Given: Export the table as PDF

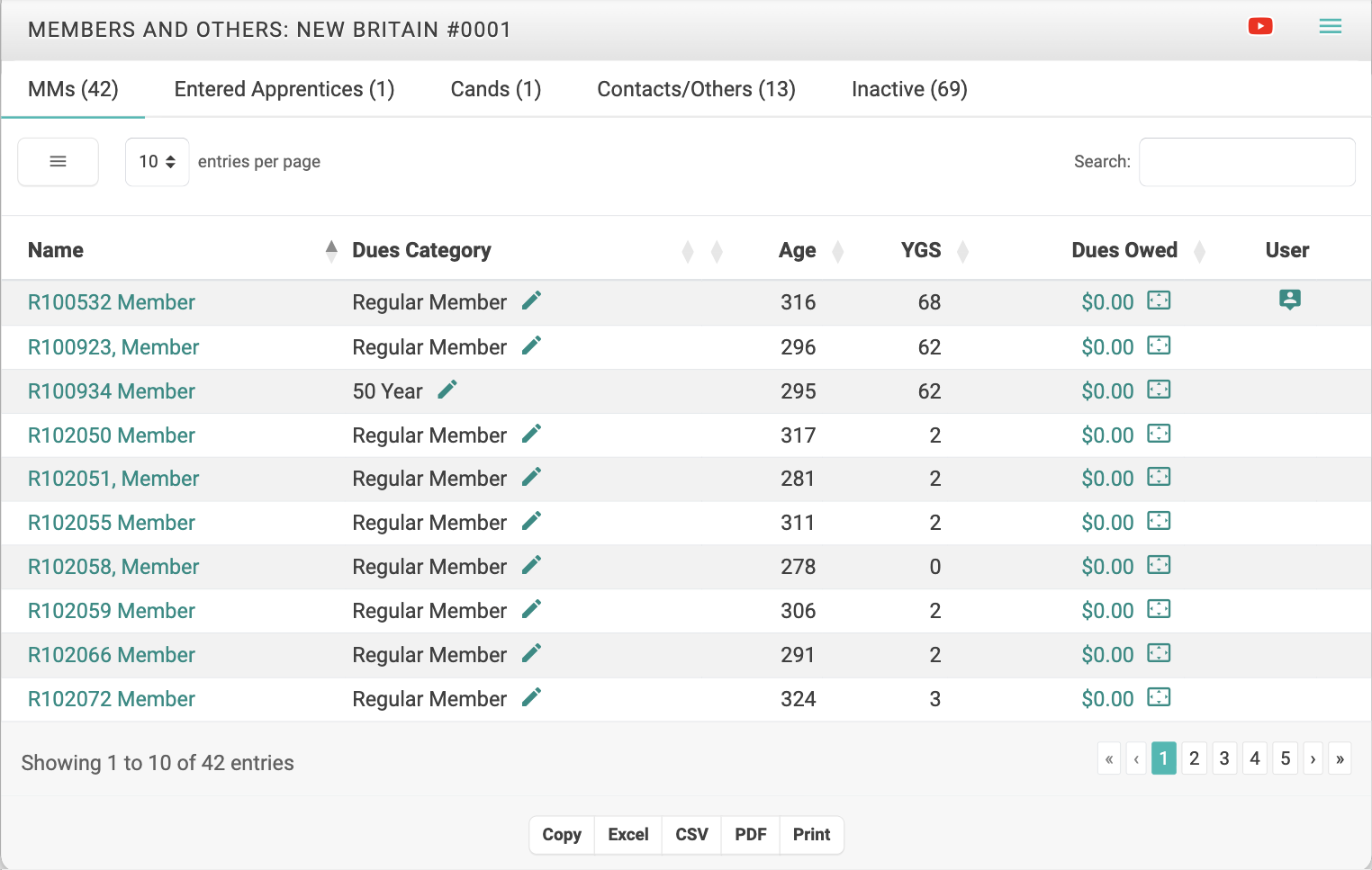Looking at the screenshot, I should point(751,834).
